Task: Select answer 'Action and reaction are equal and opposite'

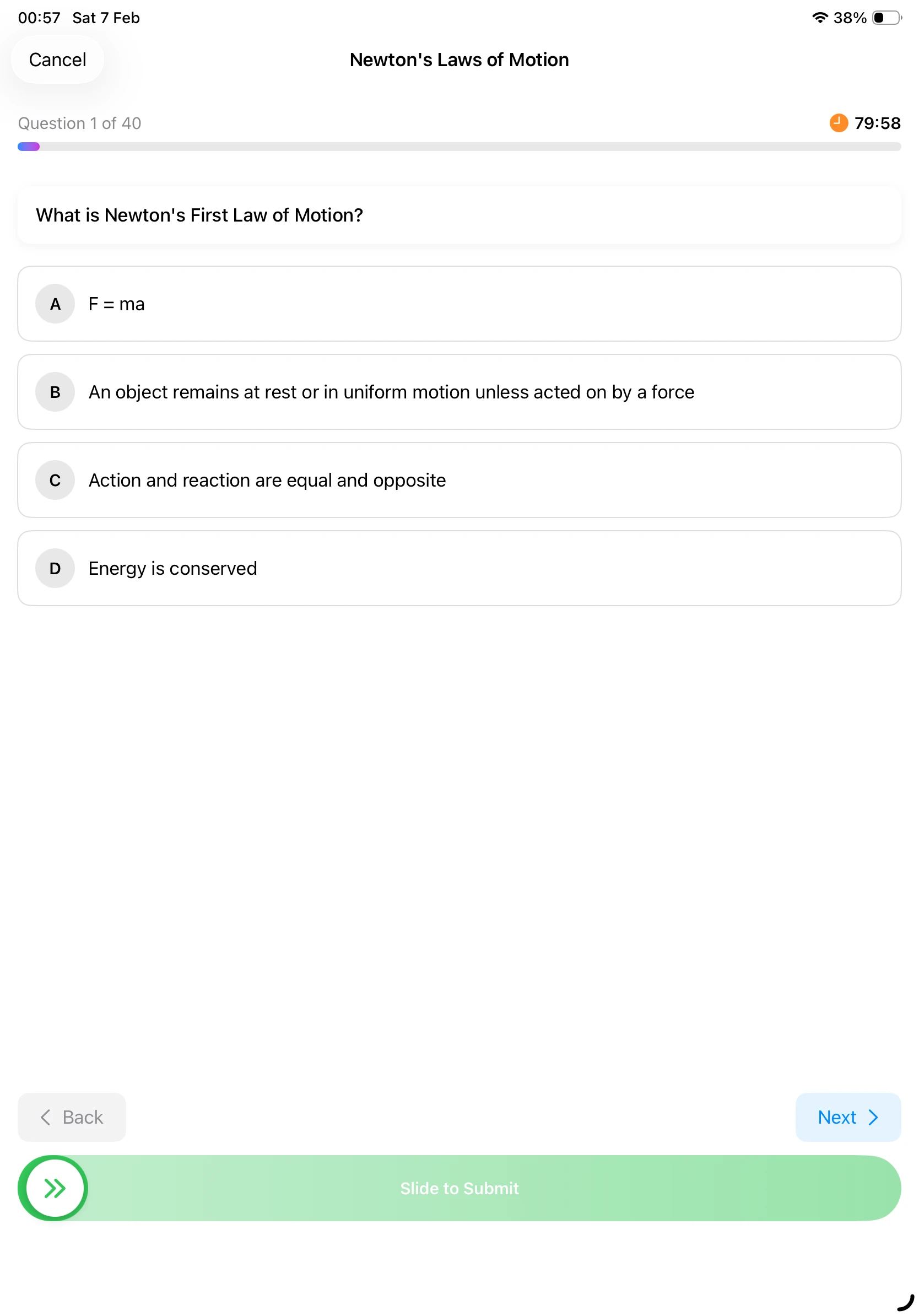Action: click(x=458, y=481)
